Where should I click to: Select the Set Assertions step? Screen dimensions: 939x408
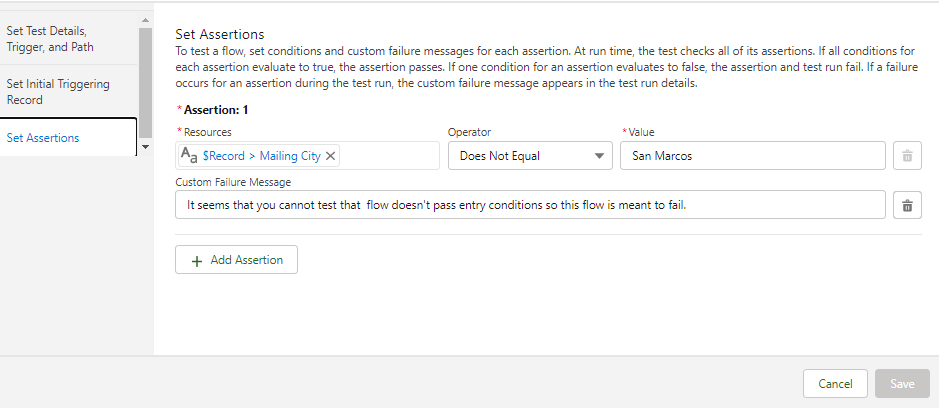tap(44, 138)
